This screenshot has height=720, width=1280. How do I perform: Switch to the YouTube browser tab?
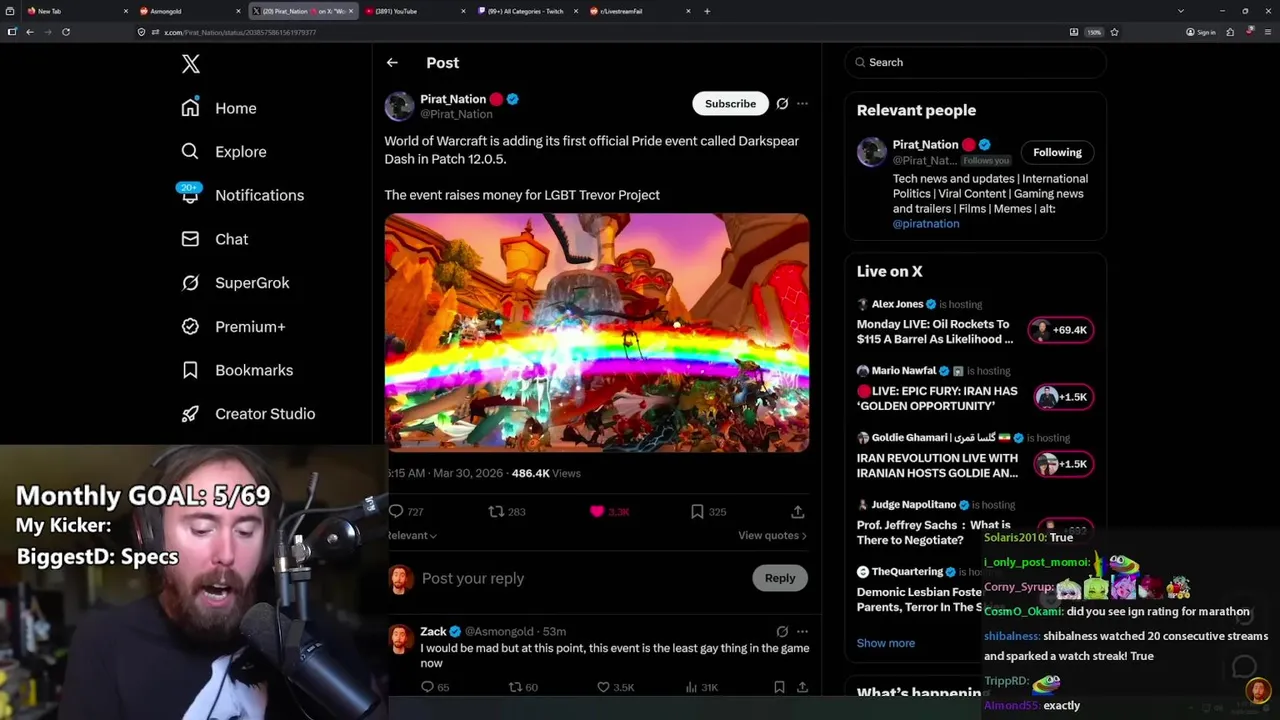click(416, 11)
